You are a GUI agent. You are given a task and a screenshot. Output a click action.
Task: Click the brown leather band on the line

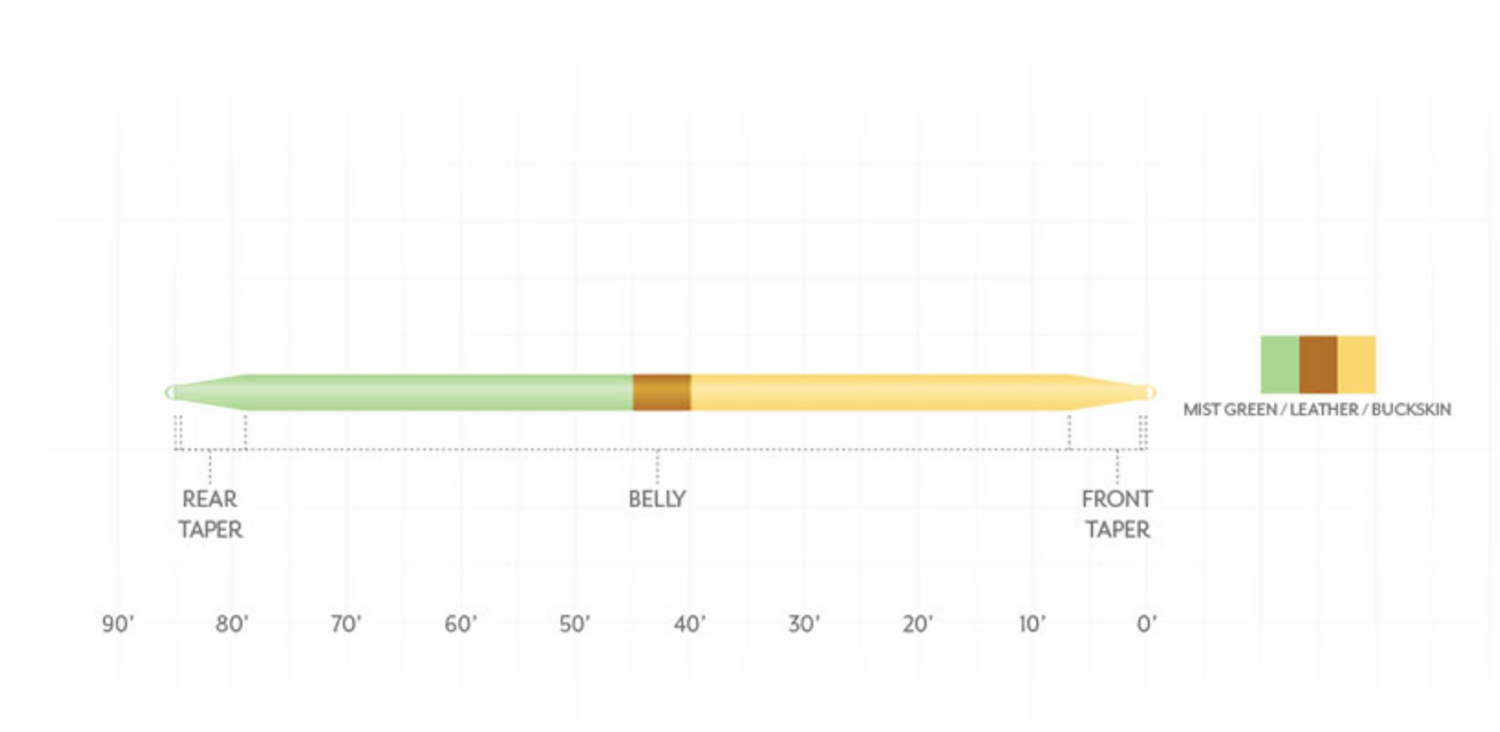(x=661, y=392)
